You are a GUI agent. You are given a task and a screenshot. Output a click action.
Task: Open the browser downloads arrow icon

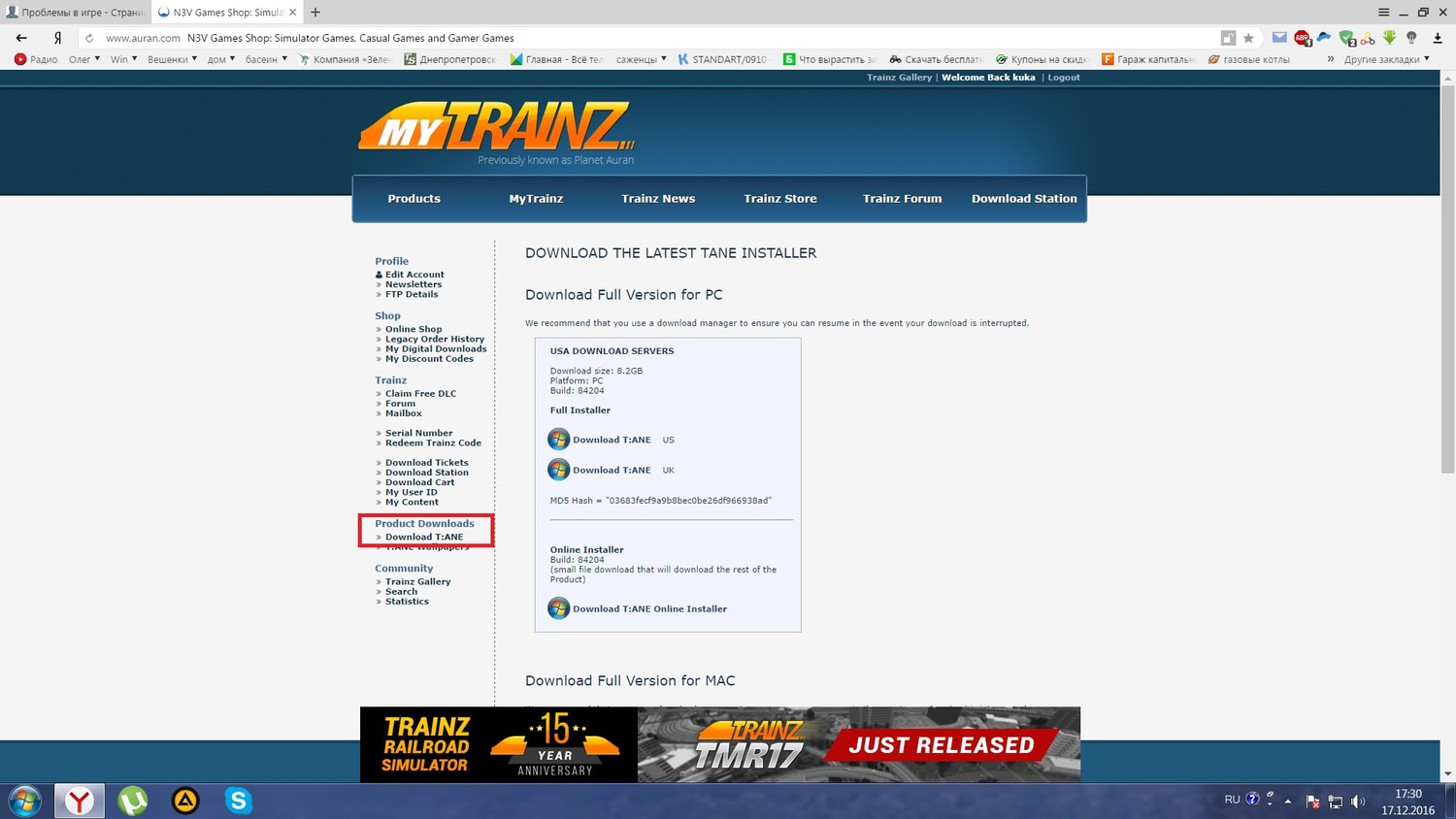(1438, 38)
